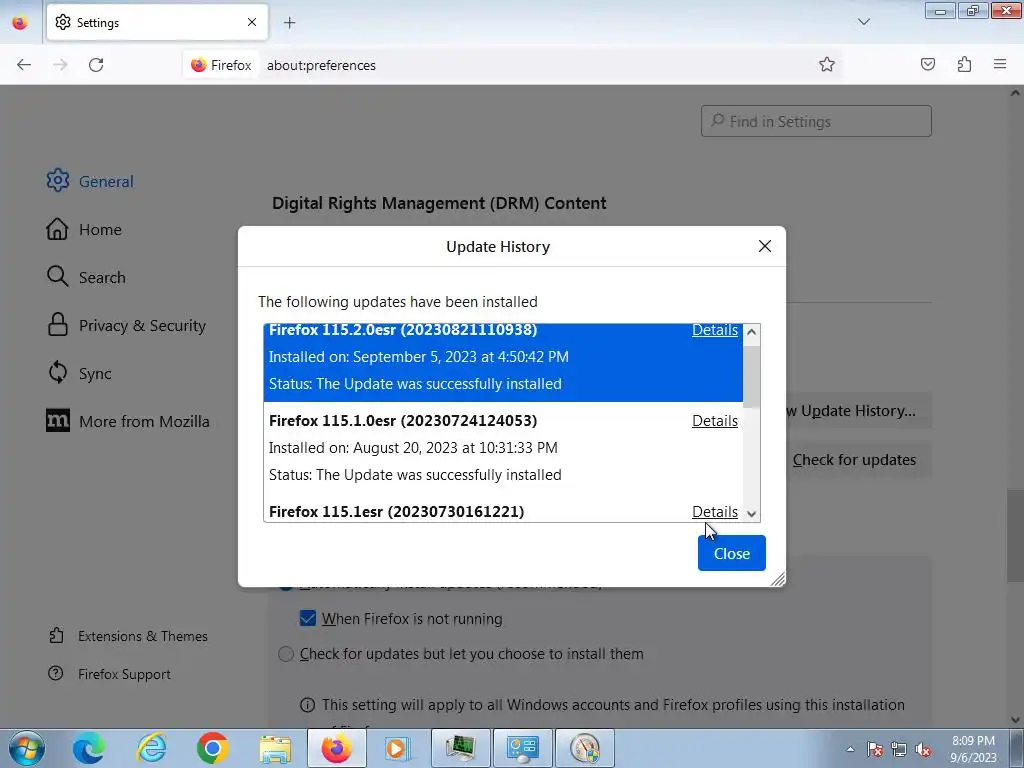Open the monitor app taskbar icon
This screenshot has height=768, width=1024.
[460, 748]
